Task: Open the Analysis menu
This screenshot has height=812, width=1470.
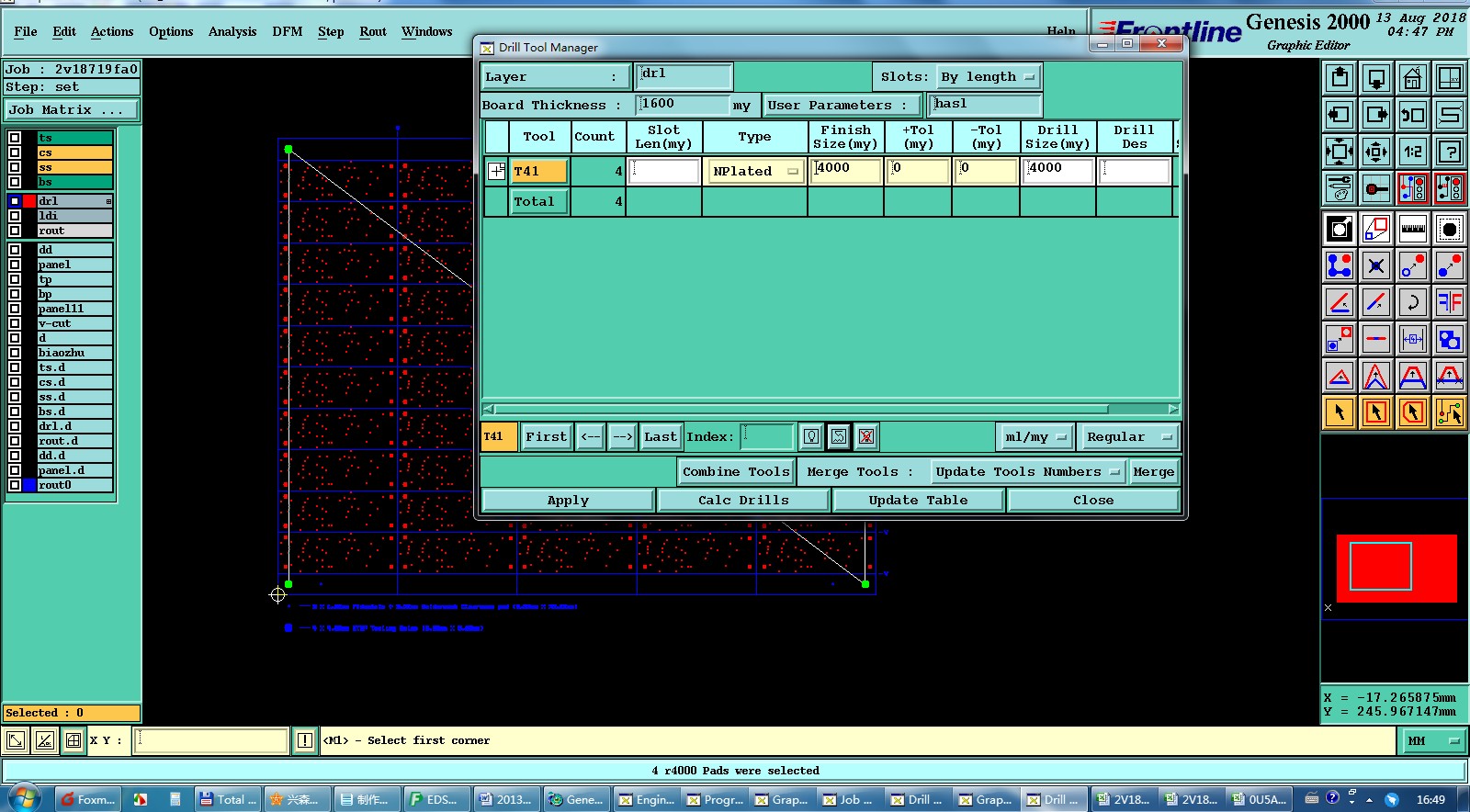Action: coord(232,31)
